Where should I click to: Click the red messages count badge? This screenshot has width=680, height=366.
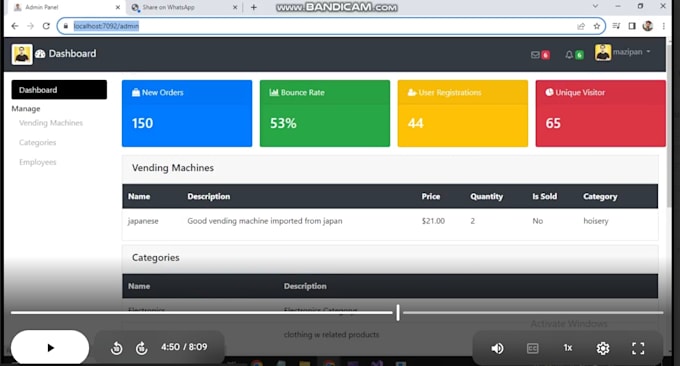pyautogui.click(x=546, y=55)
